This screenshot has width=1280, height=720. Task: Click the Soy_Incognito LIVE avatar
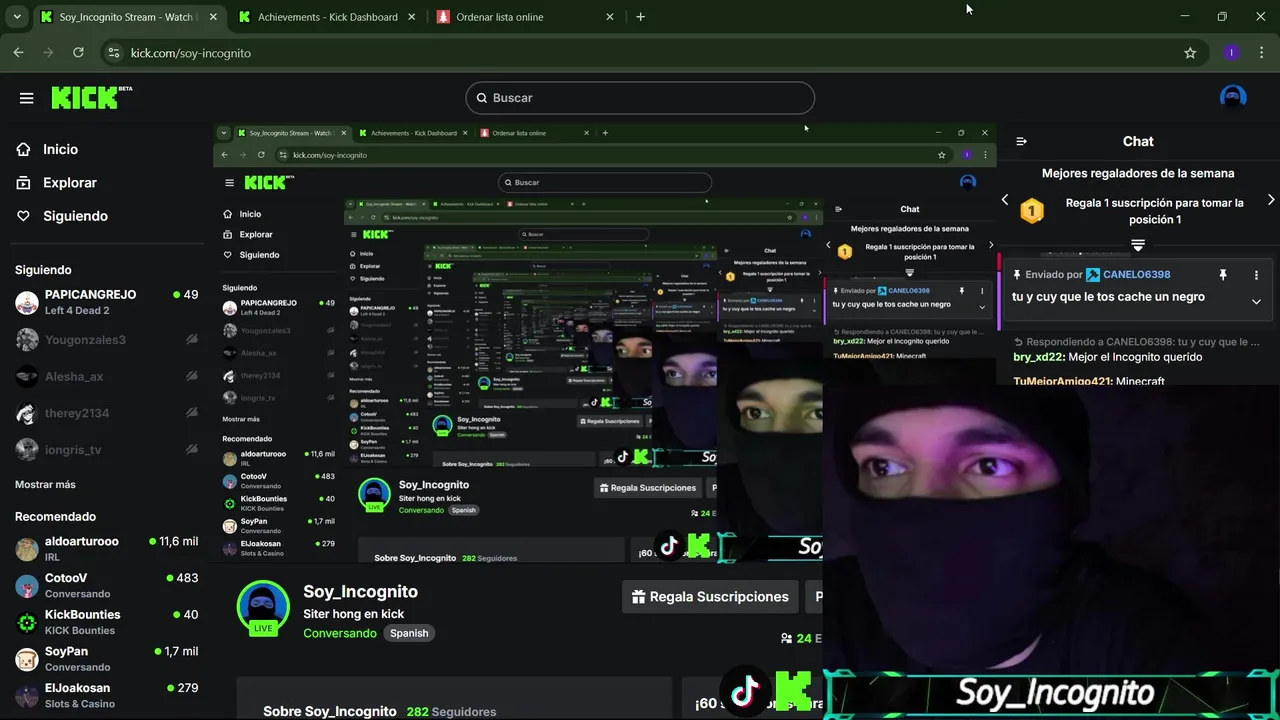(x=263, y=607)
